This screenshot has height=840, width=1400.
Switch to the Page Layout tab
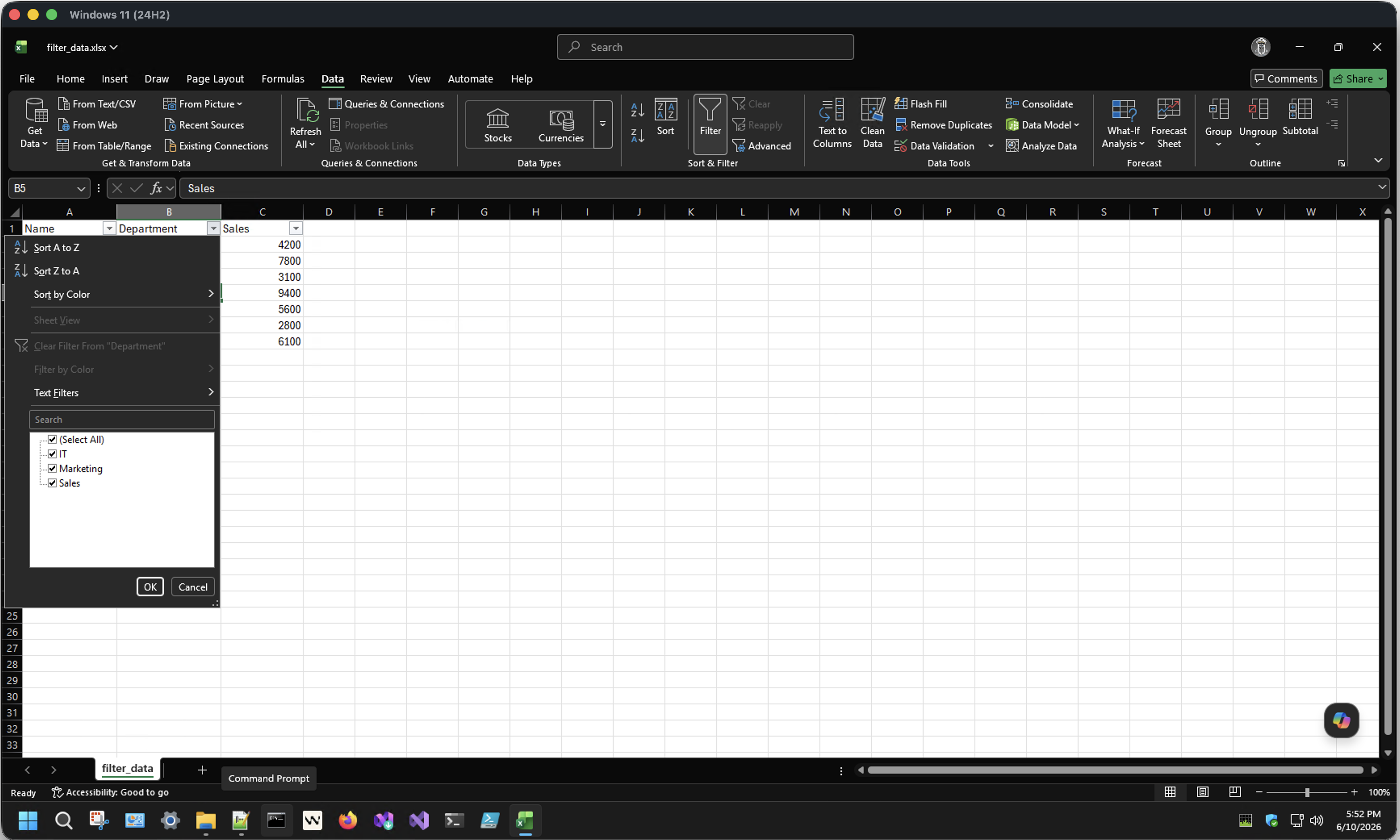coord(215,79)
